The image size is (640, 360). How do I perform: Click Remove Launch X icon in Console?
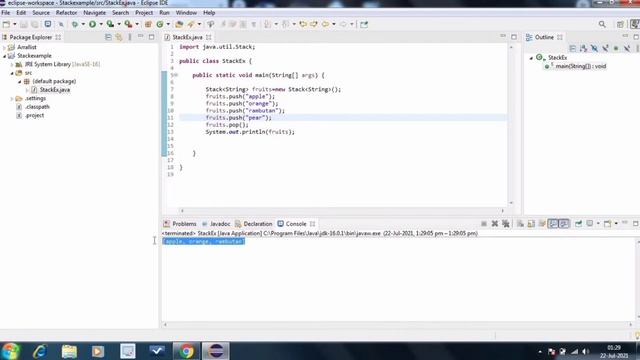(495, 224)
